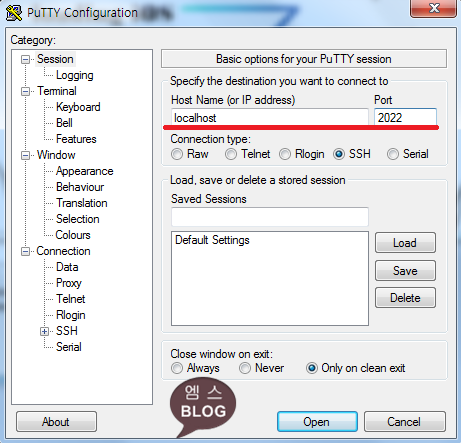
Task: Click the Delete session button
Action: click(x=405, y=298)
